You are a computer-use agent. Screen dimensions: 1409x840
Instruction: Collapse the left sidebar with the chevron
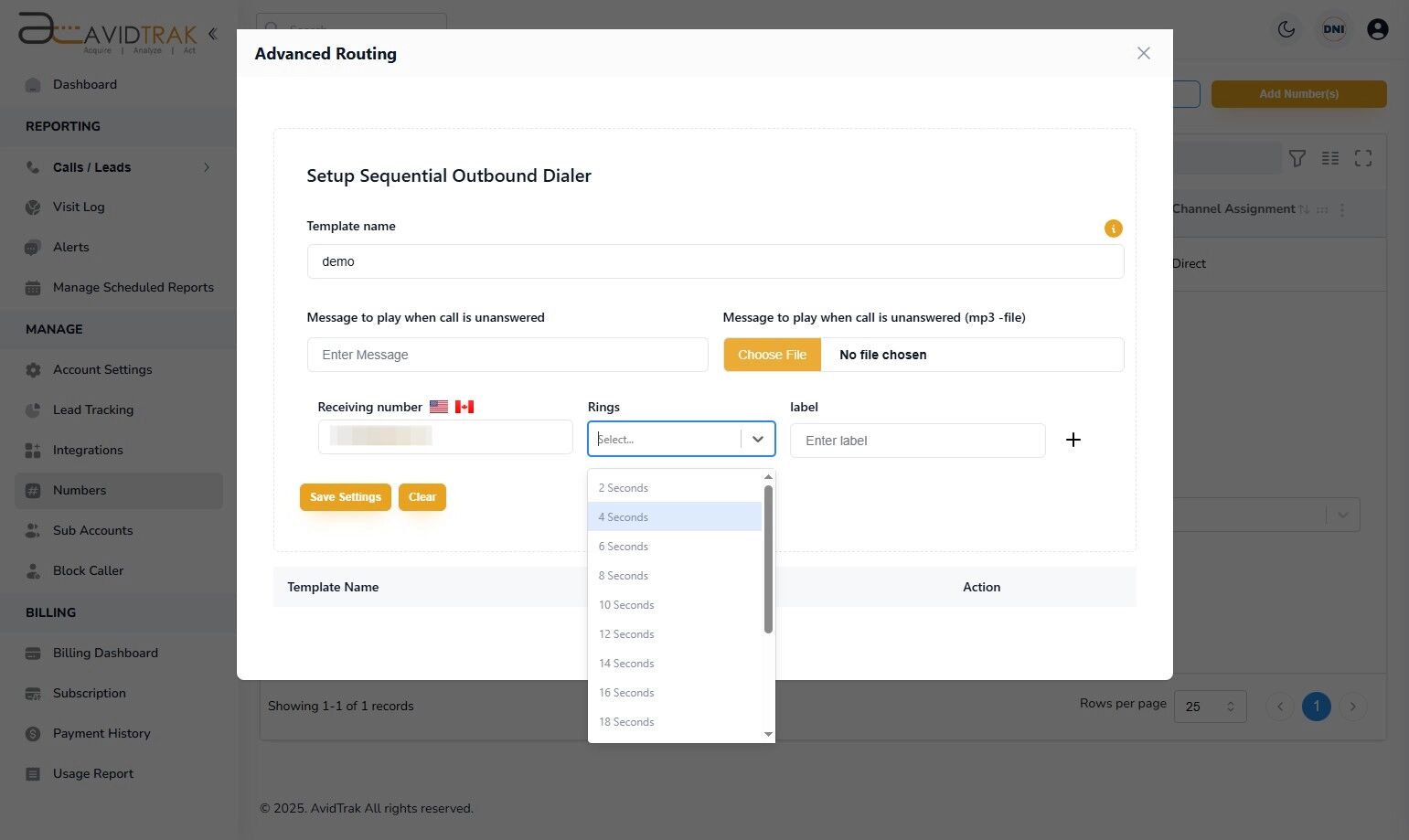[x=212, y=33]
